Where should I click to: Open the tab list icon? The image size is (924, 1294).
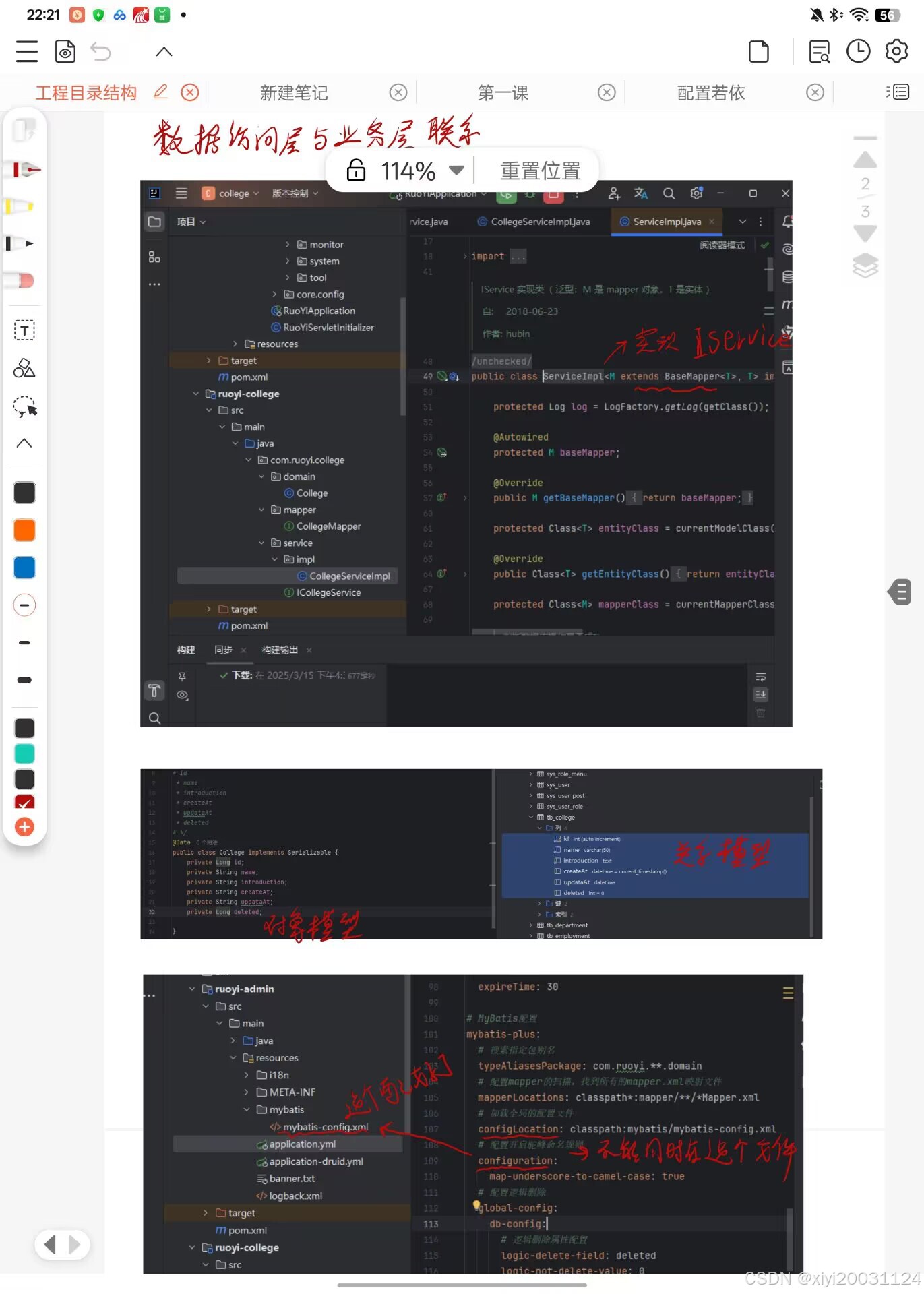click(898, 92)
